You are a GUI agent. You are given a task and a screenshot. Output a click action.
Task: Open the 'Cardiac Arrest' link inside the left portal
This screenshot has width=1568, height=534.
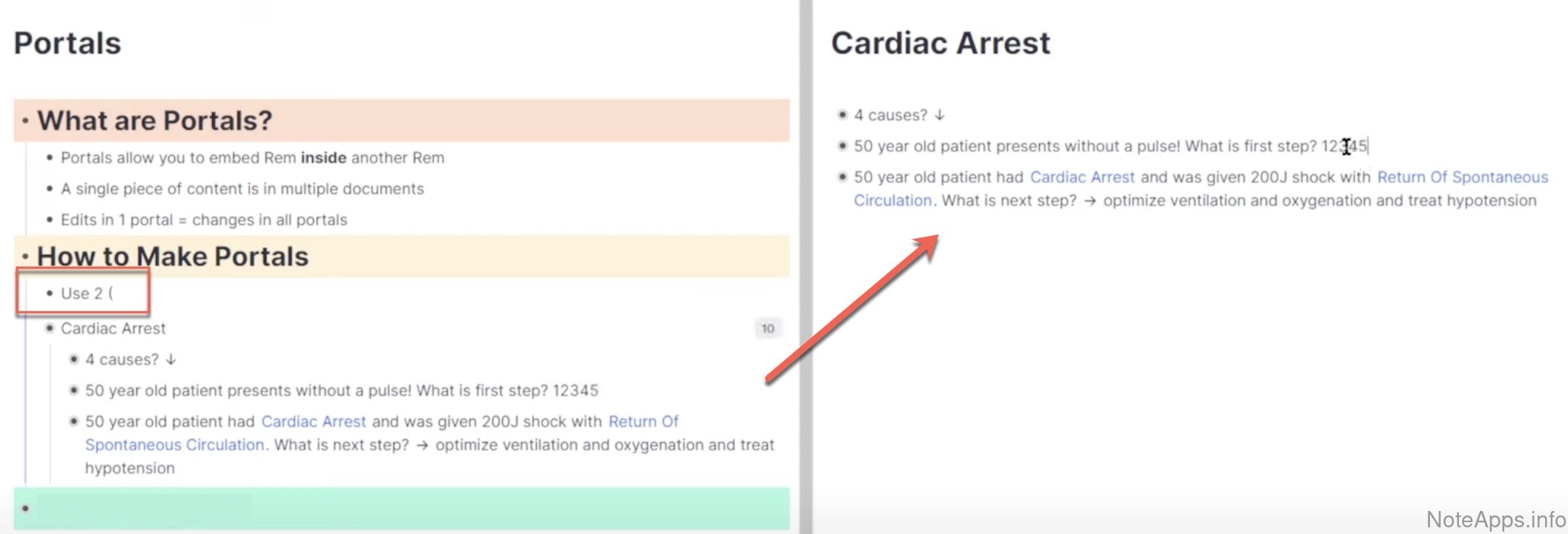coord(314,422)
